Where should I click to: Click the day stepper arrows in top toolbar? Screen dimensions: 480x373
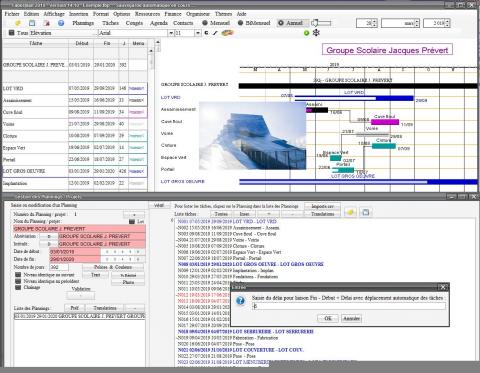375,23
